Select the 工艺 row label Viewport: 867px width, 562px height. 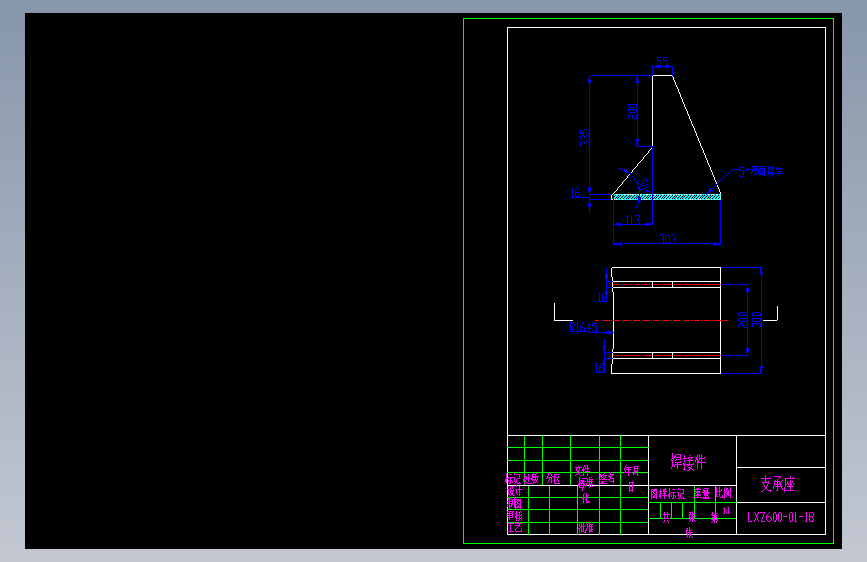(515, 527)
